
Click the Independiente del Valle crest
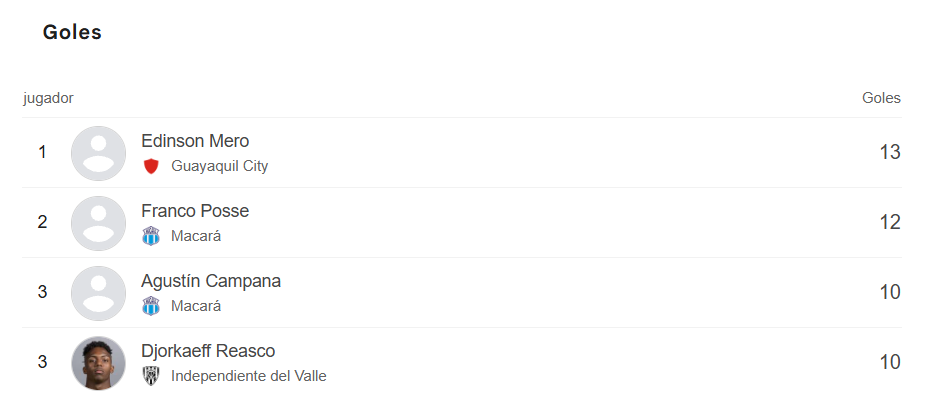(x=151, y=376)
